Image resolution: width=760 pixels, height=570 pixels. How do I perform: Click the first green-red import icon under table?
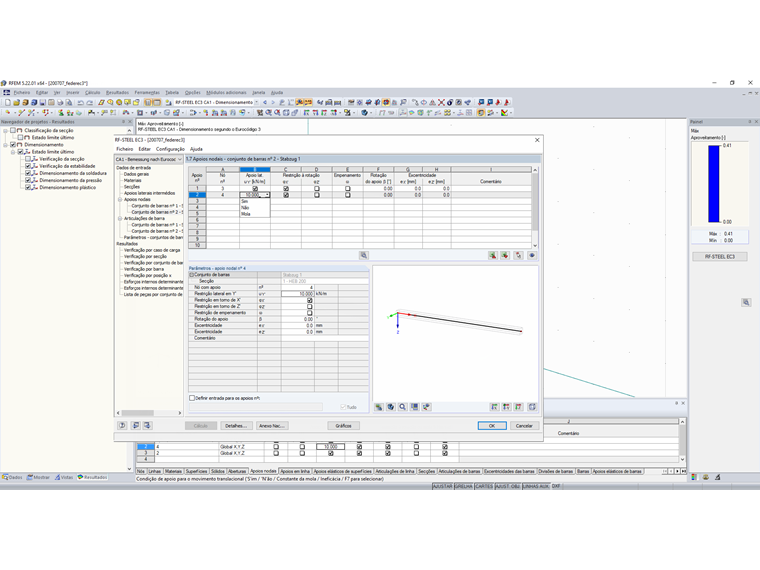(492, 255)
